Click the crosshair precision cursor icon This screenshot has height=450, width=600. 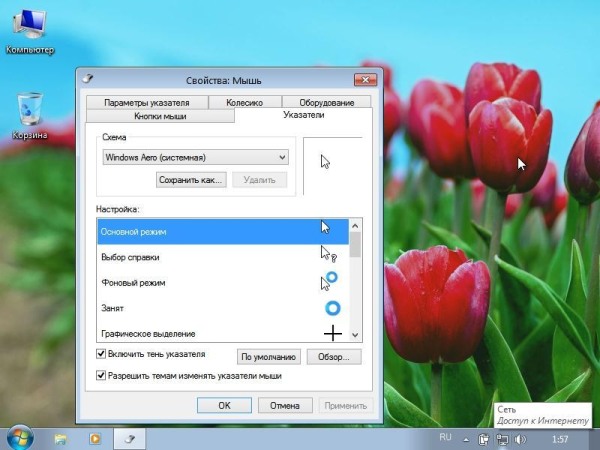(x=333, y=333)
